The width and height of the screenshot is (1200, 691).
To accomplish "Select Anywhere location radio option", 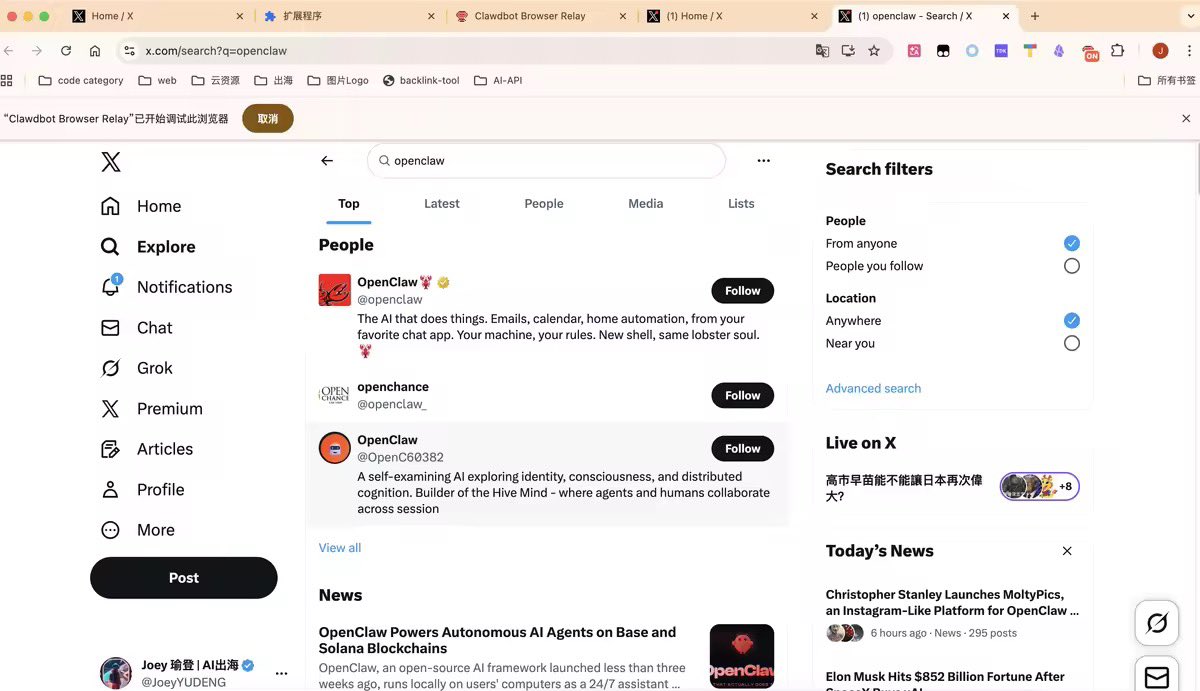I will pyautogui.click(x=1072, y=321).
